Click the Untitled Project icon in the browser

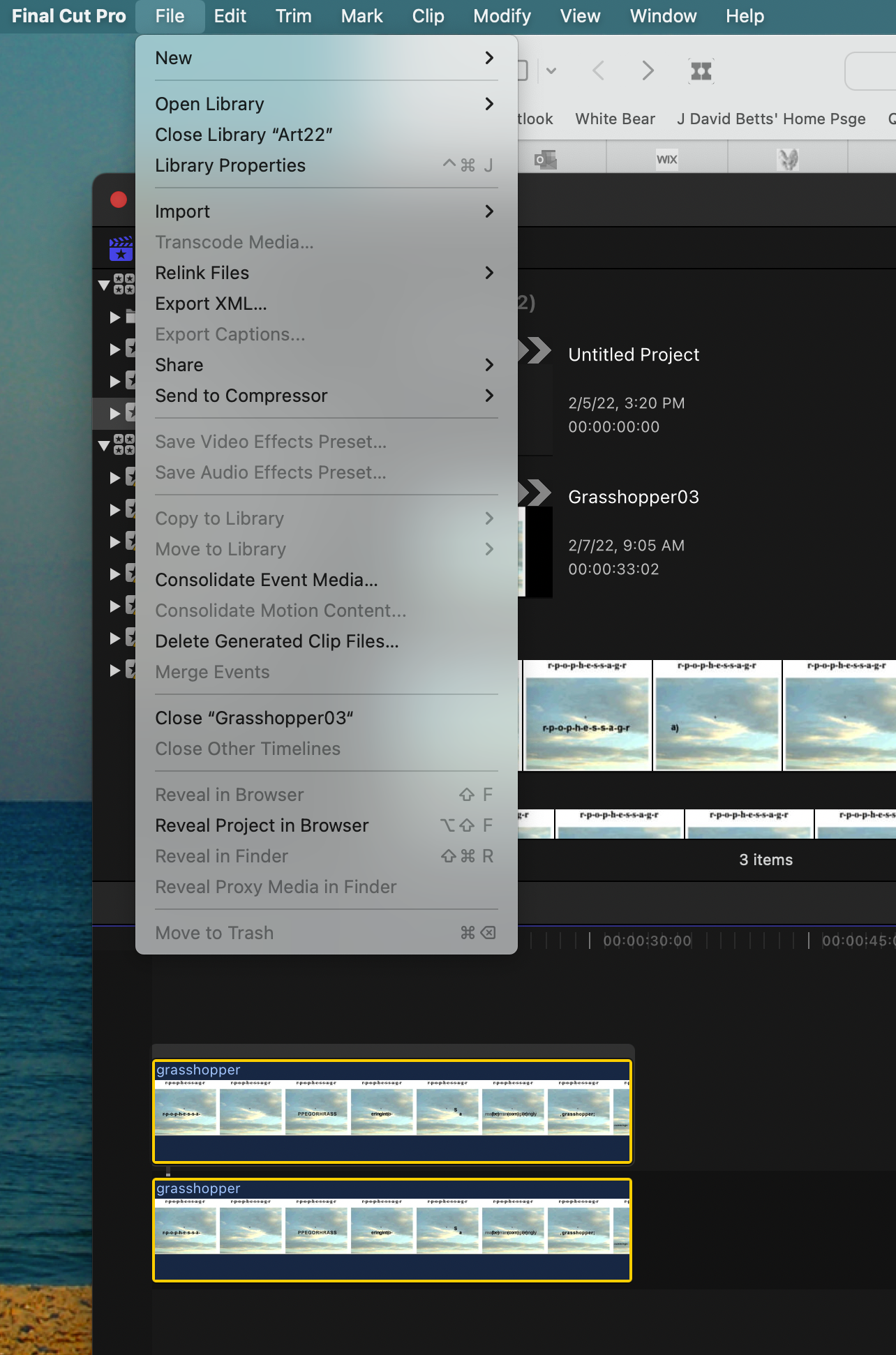click(x=537, y=351)
